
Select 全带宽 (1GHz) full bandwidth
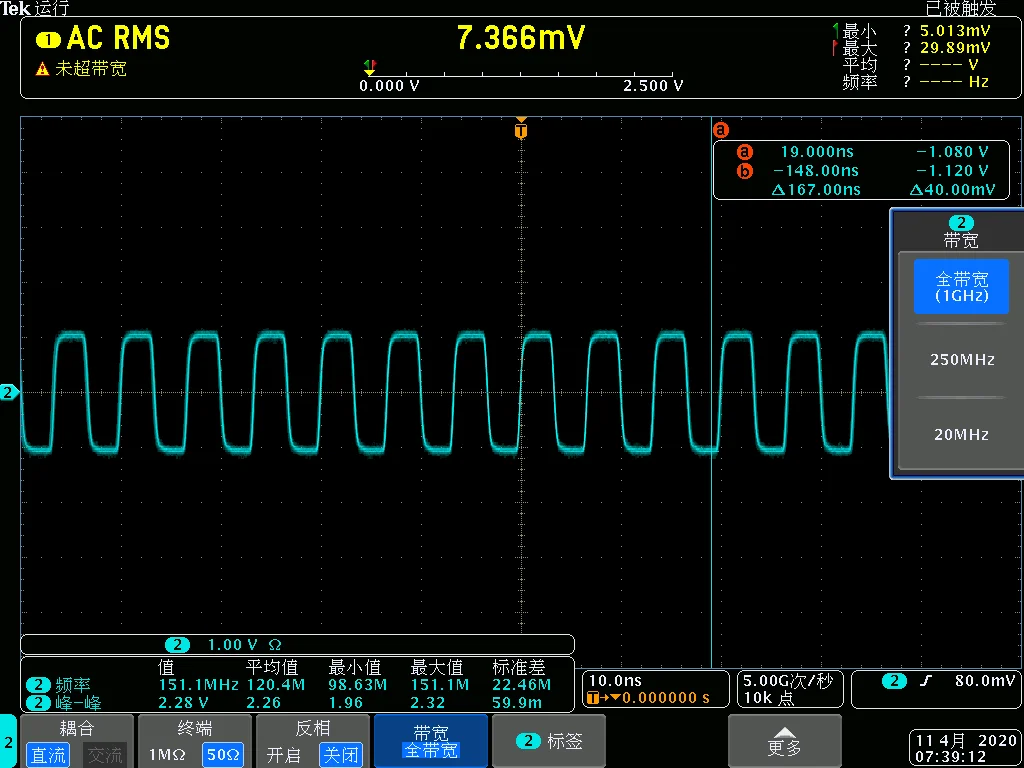point(961,285)
